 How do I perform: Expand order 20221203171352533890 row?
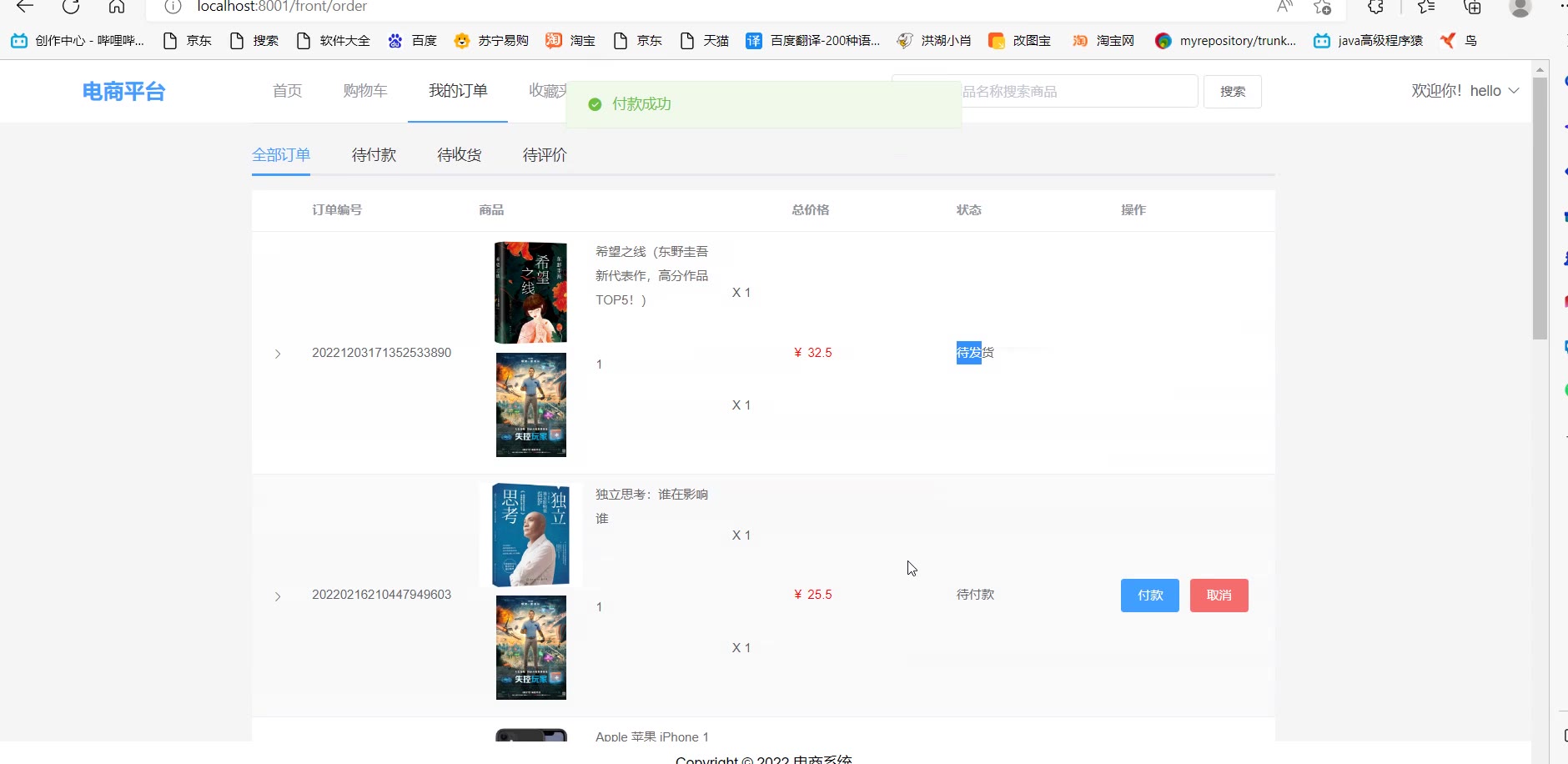click(278, 354)
